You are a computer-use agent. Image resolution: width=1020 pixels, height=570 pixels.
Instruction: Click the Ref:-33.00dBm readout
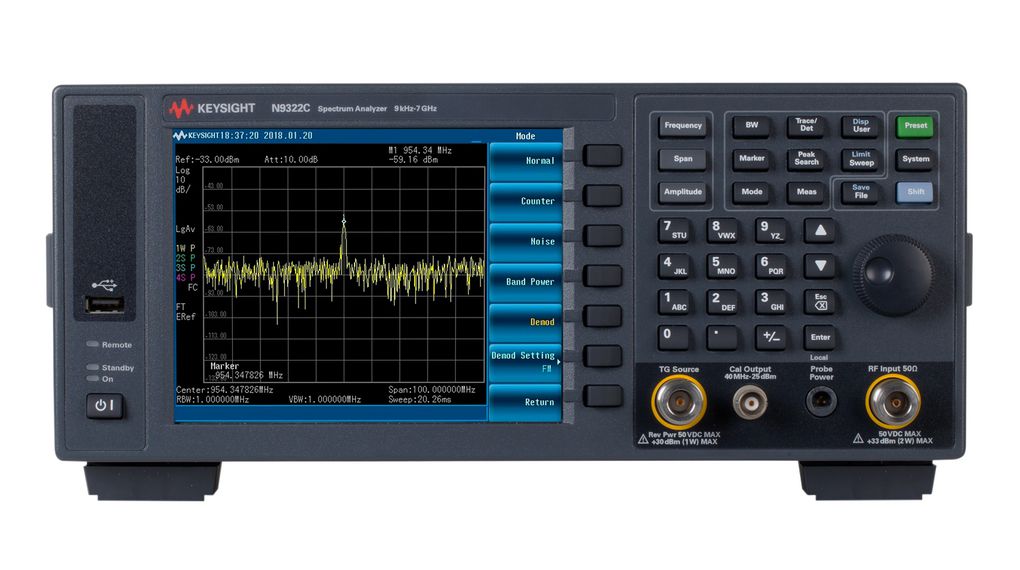[207, 159]
